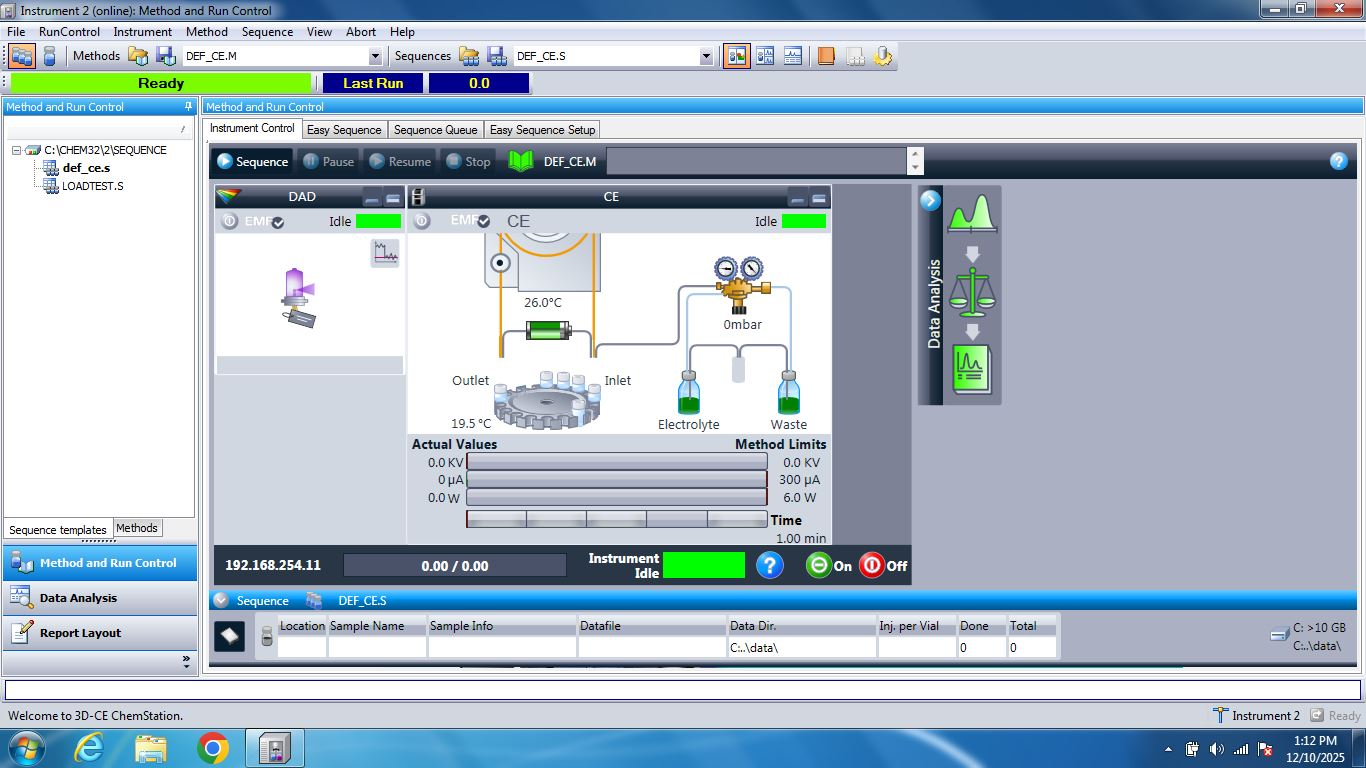Click the green integration peaks icon
1366x768 pixels.
(x=969, y=214)
